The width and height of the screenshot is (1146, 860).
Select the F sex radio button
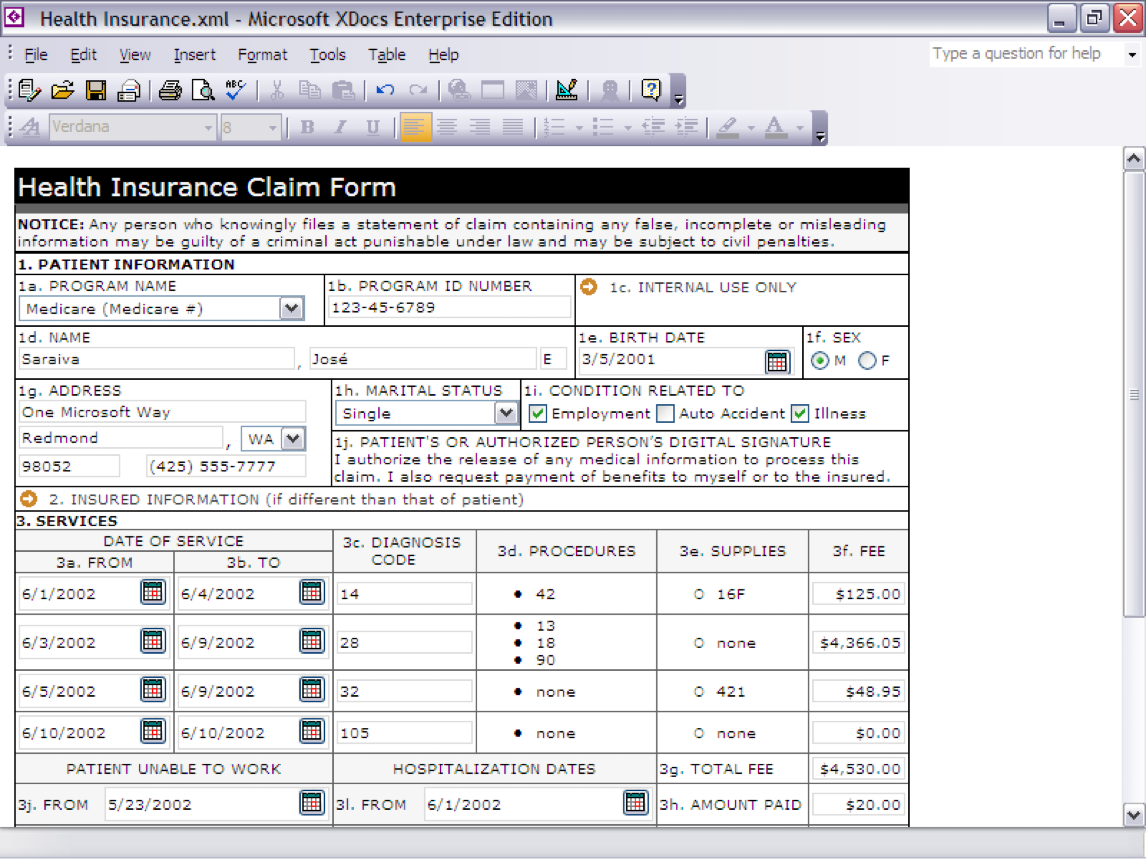coord(868,361)
